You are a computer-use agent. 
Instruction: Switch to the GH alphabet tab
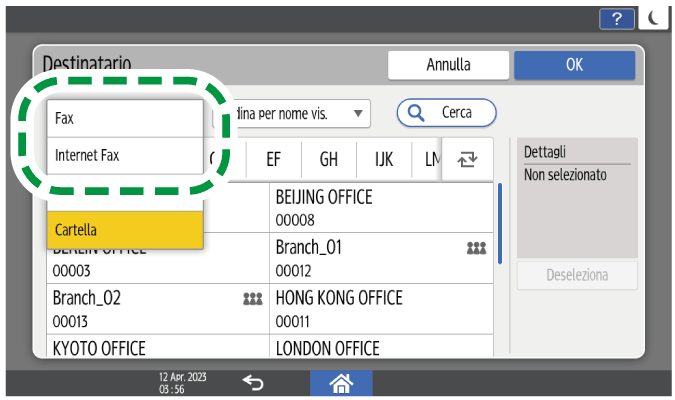[x=328, y=159]
